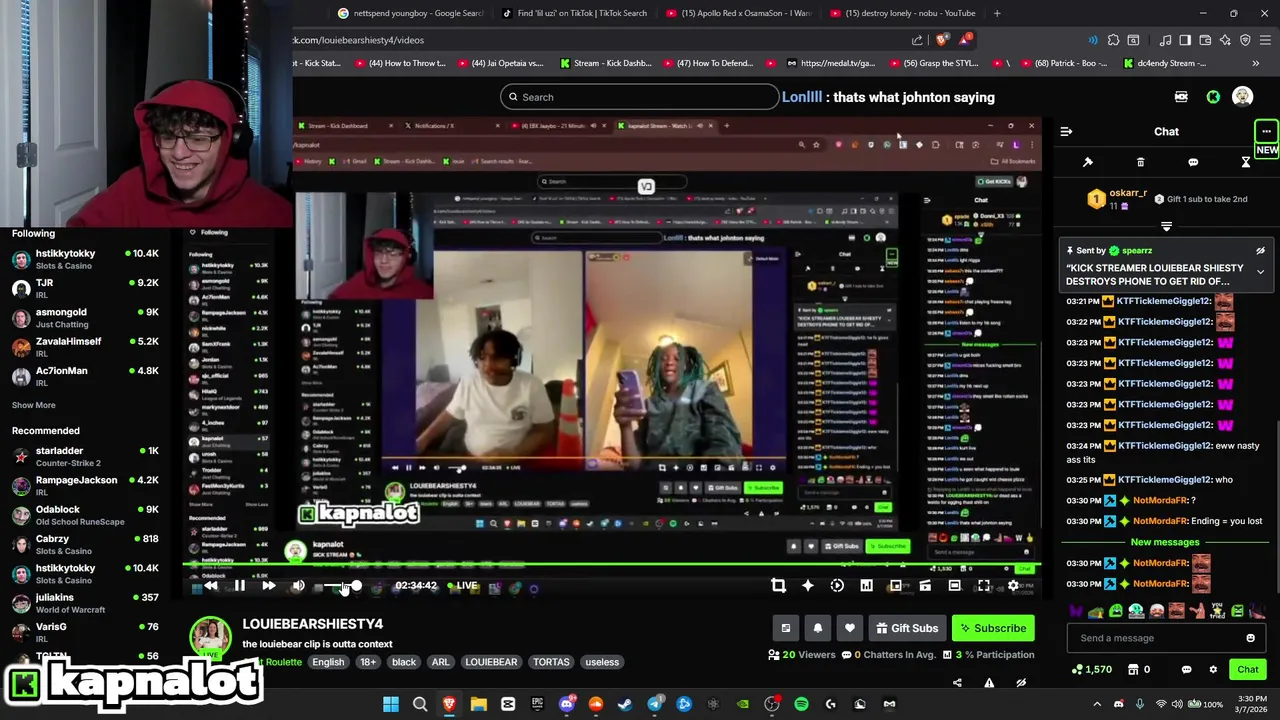Open the shop icon below chat

pos(1135,669)
